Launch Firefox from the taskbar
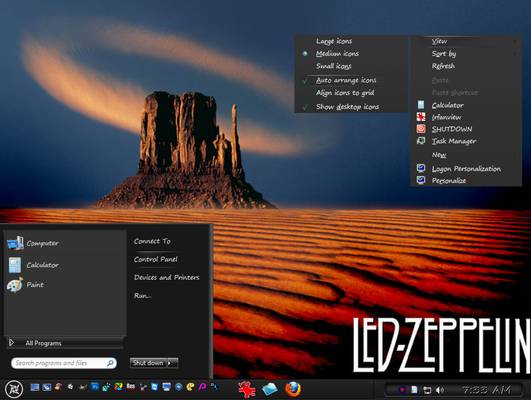This screenshot has width=531, height=400. click(293, 389)
